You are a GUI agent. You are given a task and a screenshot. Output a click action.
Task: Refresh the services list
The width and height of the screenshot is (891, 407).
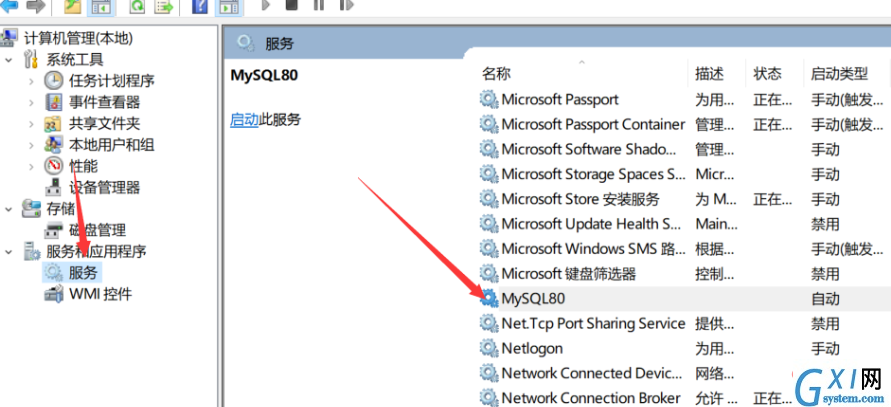[x=138, y=6]
